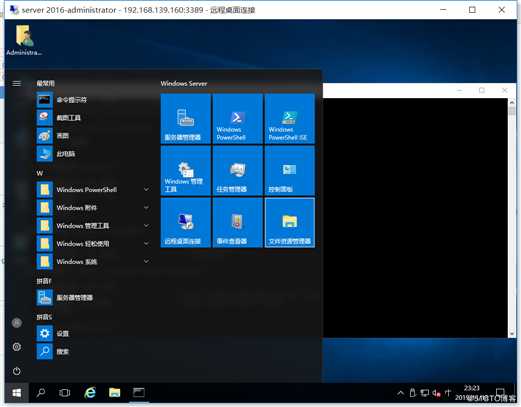521x407 pixels.
Task: Expand the Windows 轻松使用 folder chevron
Action: click(146, 243)
